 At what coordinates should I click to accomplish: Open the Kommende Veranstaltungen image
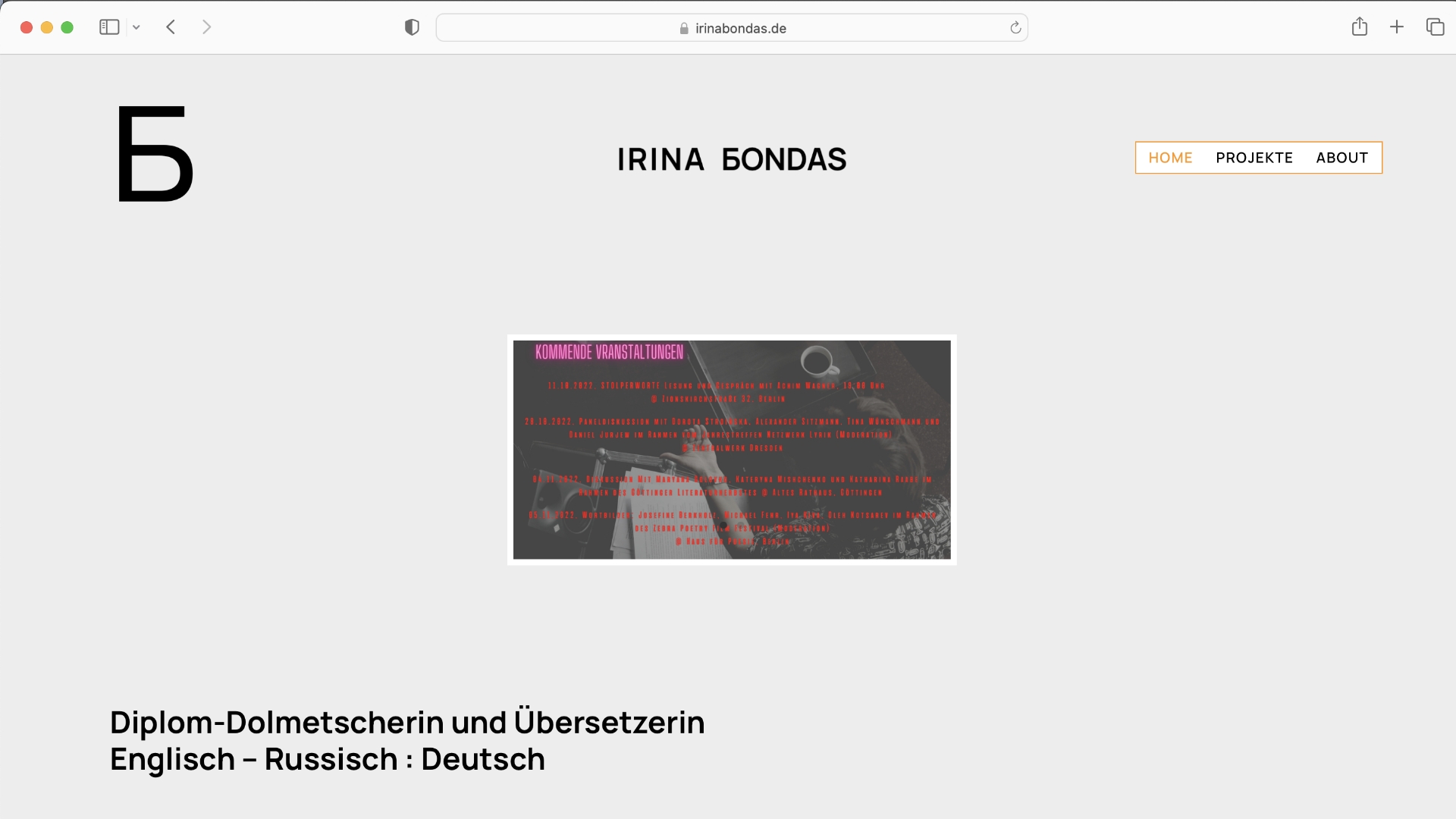click(732, 450)
